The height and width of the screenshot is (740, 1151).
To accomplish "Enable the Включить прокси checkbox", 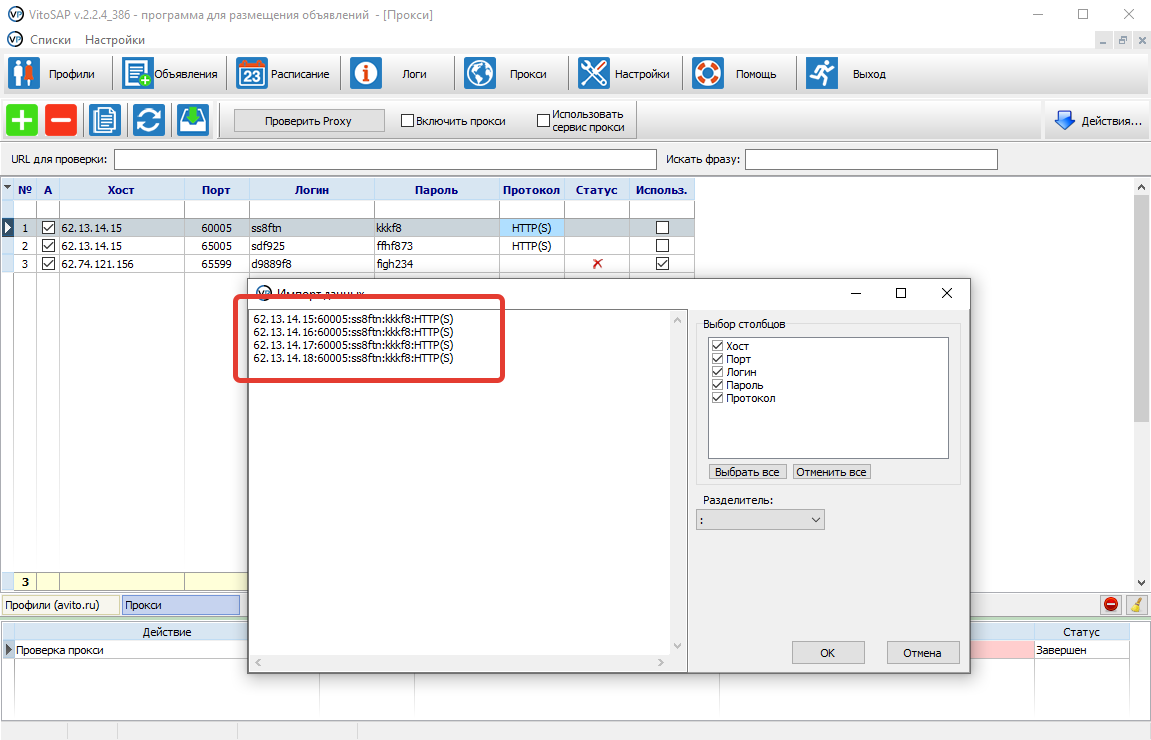I will pyautogui.click(x=408, y=121).
